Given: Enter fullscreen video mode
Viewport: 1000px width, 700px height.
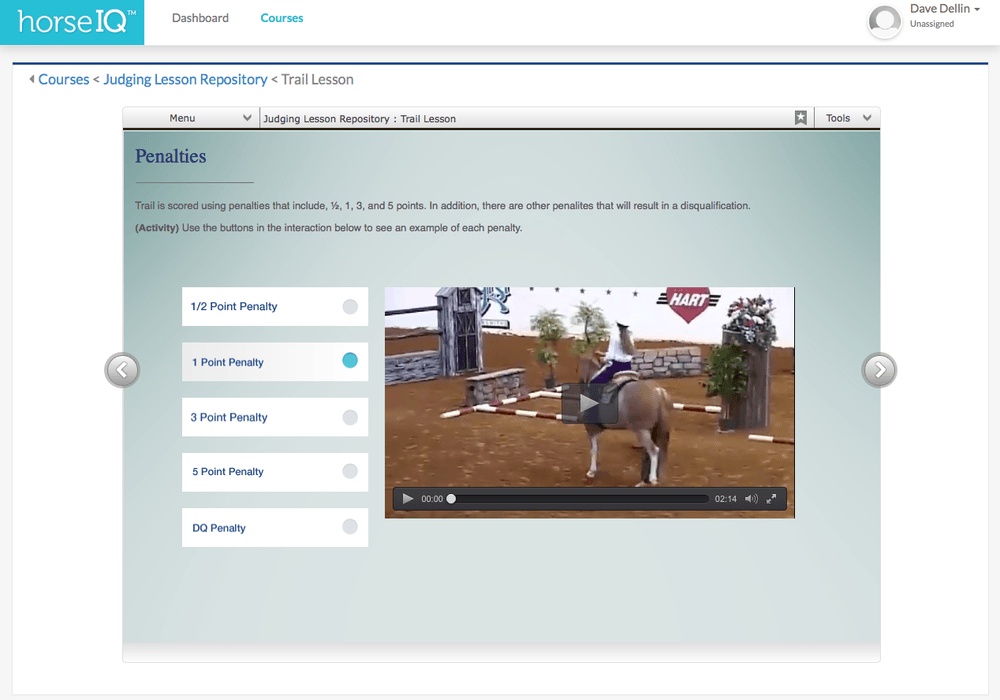Looking at the screenshot, I should pyautogui.click(x=772, y=499).
